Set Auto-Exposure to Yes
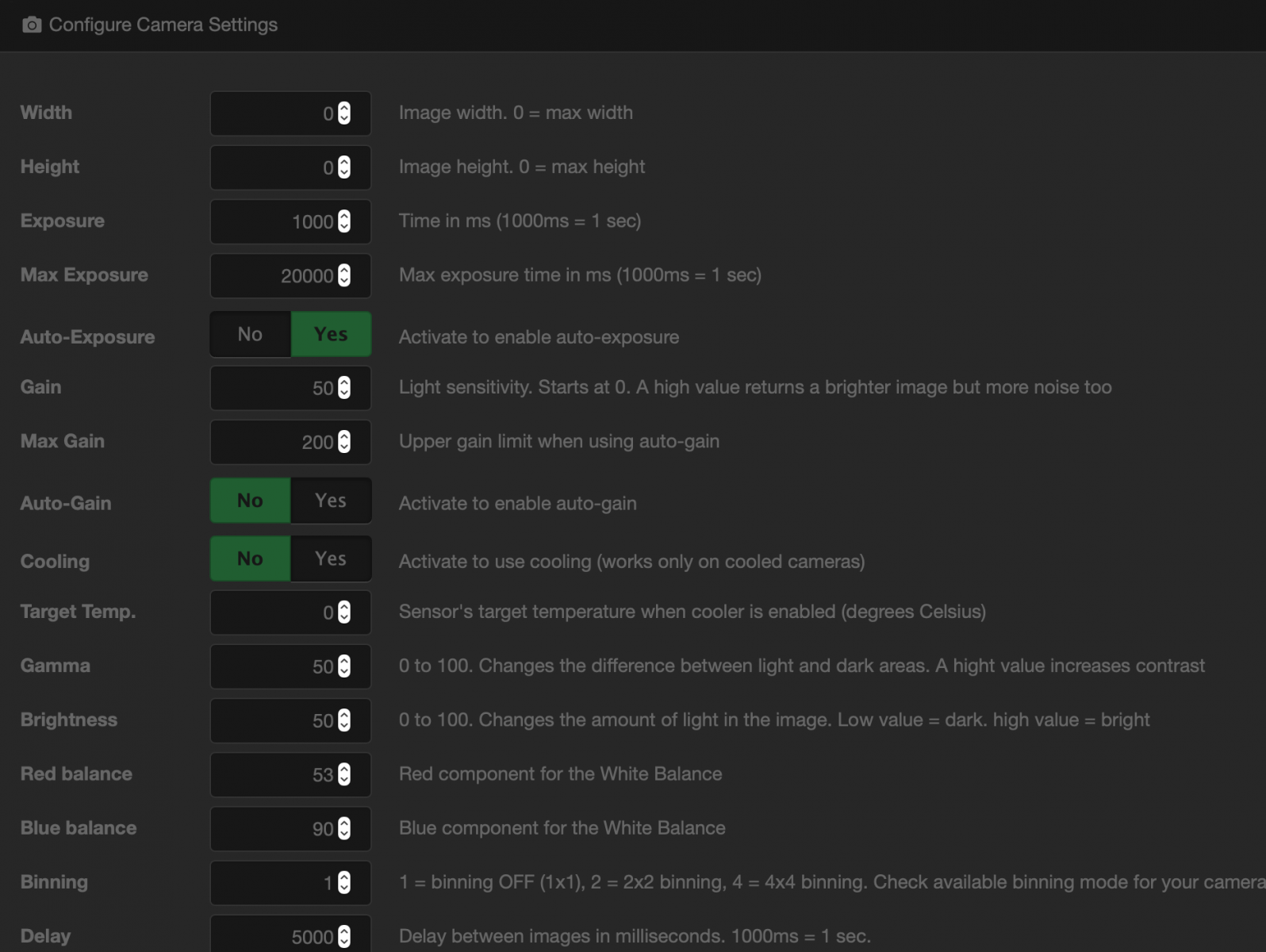1266x952 pixels. click(331, 334)
